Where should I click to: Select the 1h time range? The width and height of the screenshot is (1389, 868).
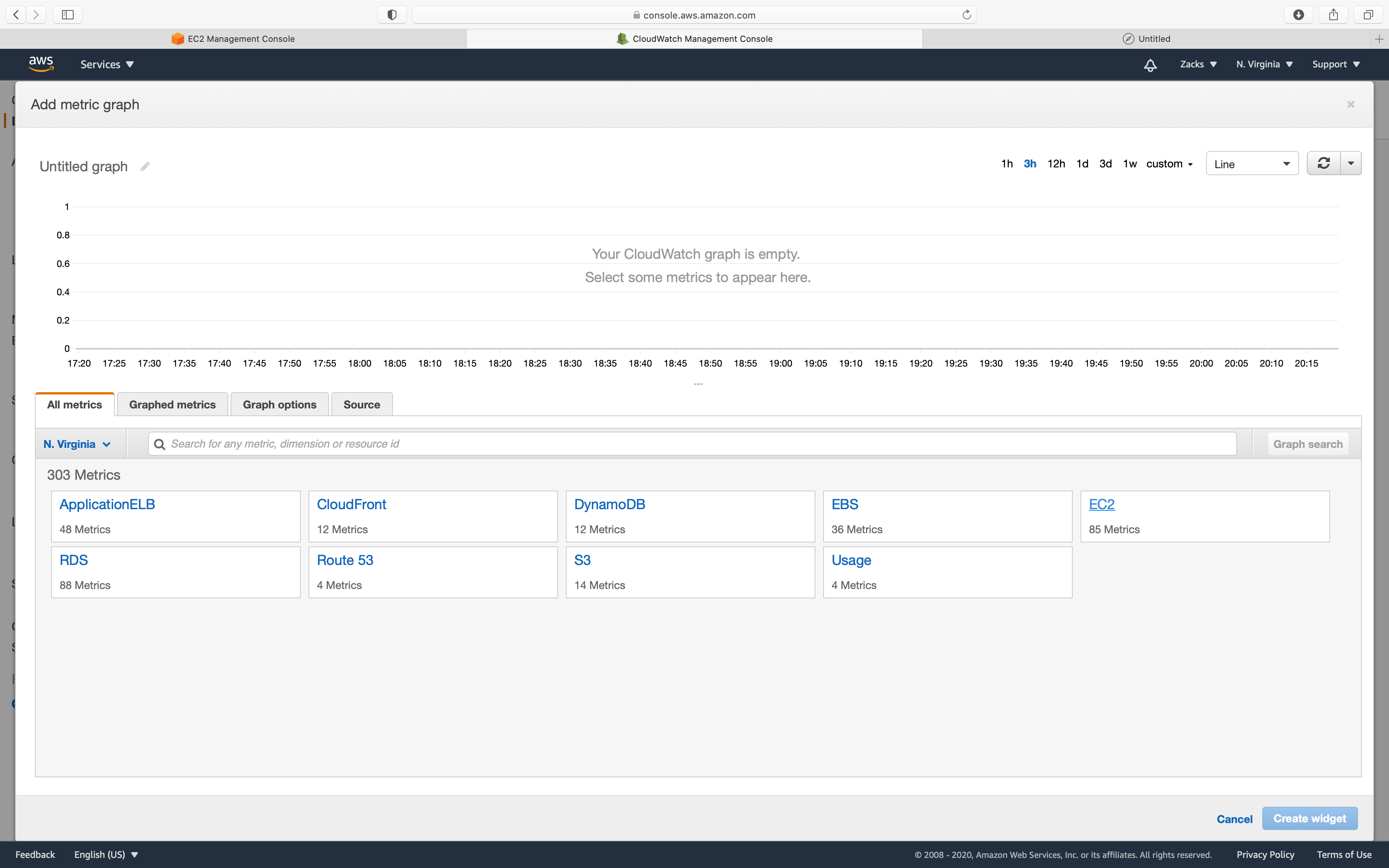pos(1007,164)
